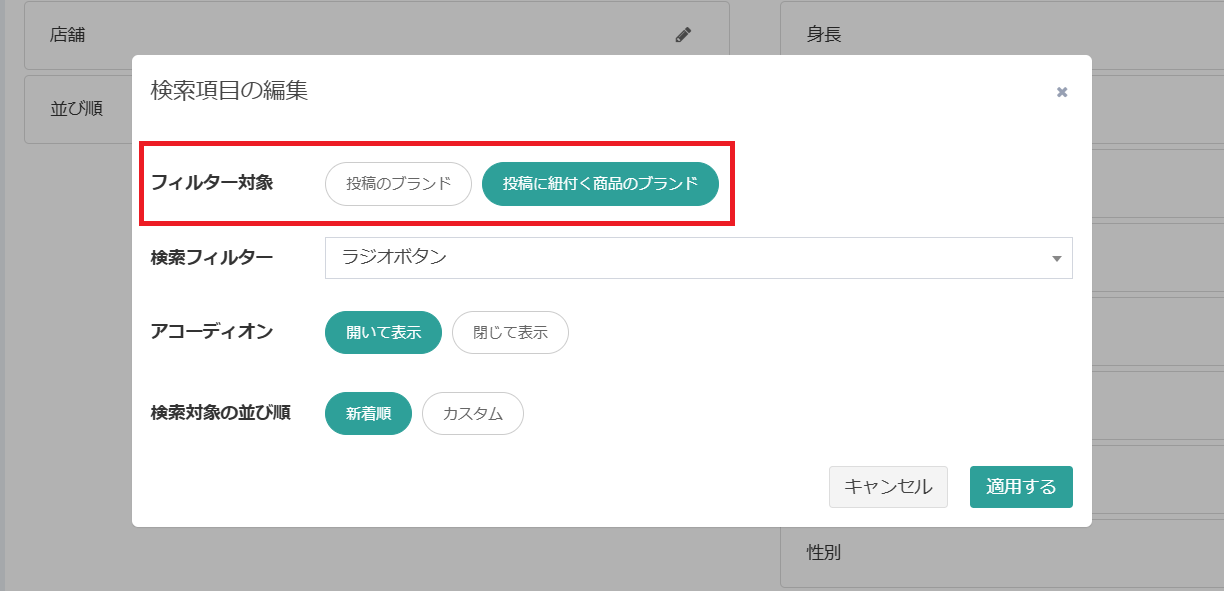Image resolution: width=1224 pixels, height=591 pixels.
Task: Choose 閉じて表示 for accordion
Action: [510, 333]
